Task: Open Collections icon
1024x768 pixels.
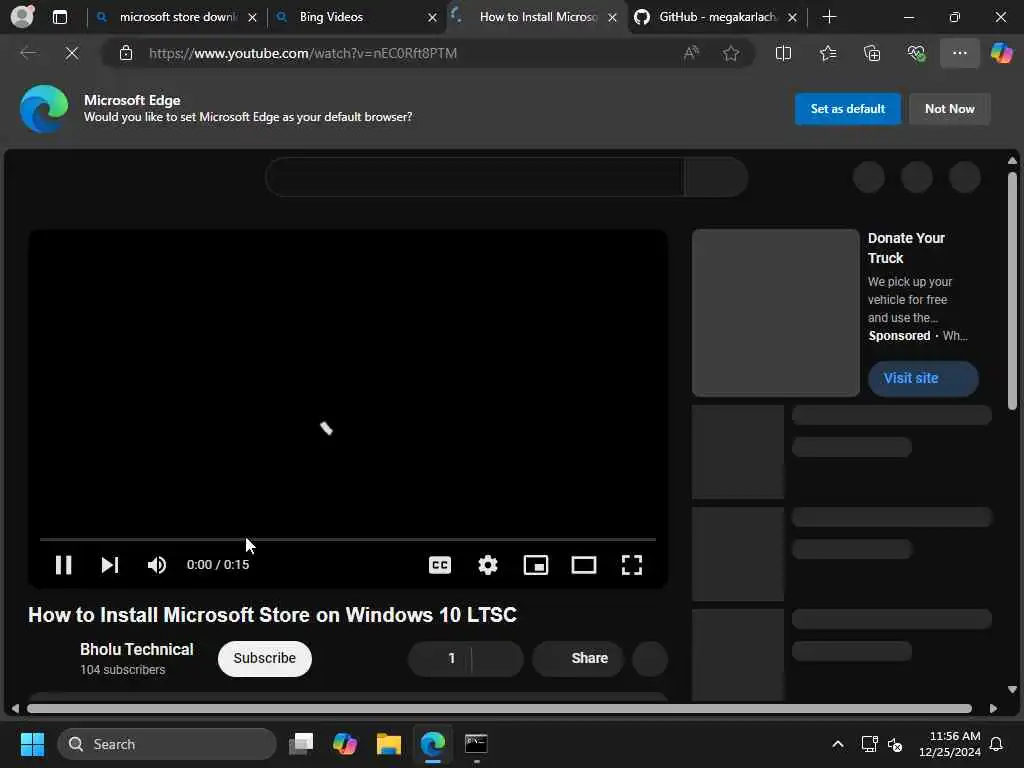Action: tap(872, 53)
